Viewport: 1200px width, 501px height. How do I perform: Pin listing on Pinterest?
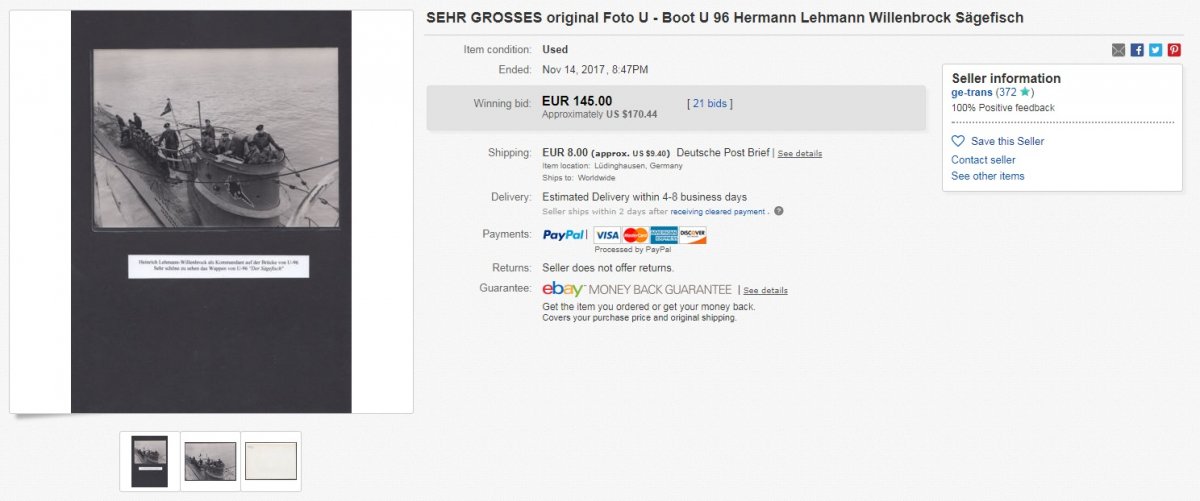[x=1174, y=50]
